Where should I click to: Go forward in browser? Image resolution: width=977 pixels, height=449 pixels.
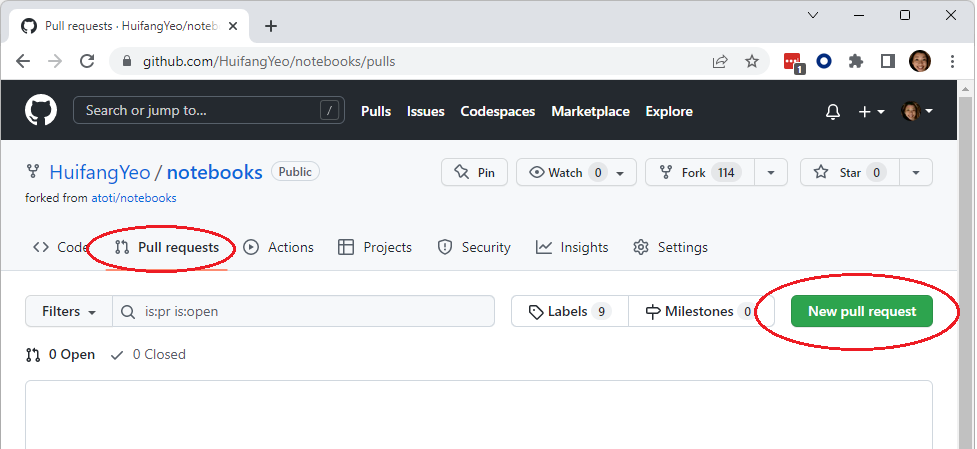(x=55, y=61)
